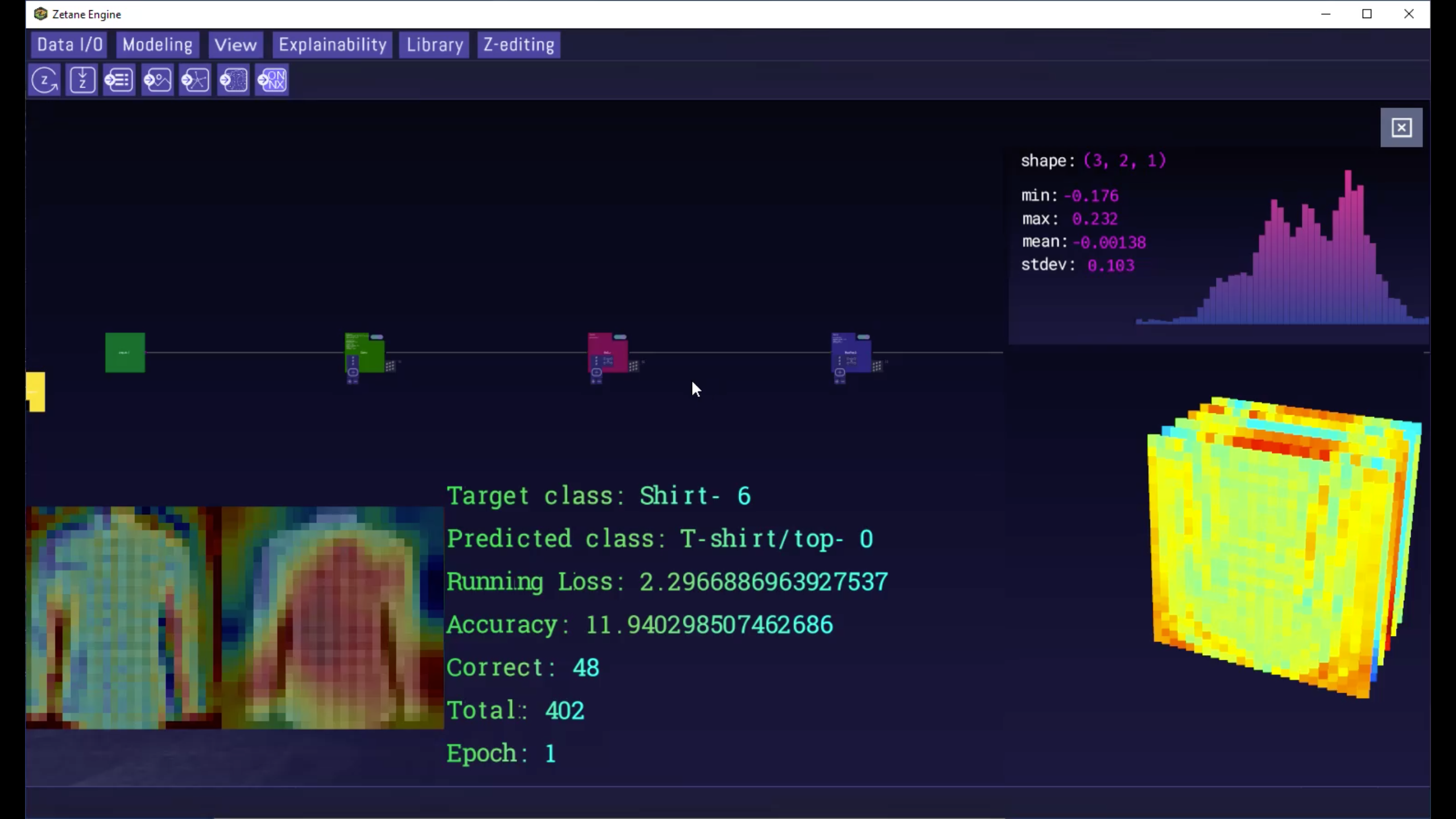This screenshot has width=1456, height=819.
Task: Click the Zetane refresh circular-arrow icon
Action: coord(45,80)
